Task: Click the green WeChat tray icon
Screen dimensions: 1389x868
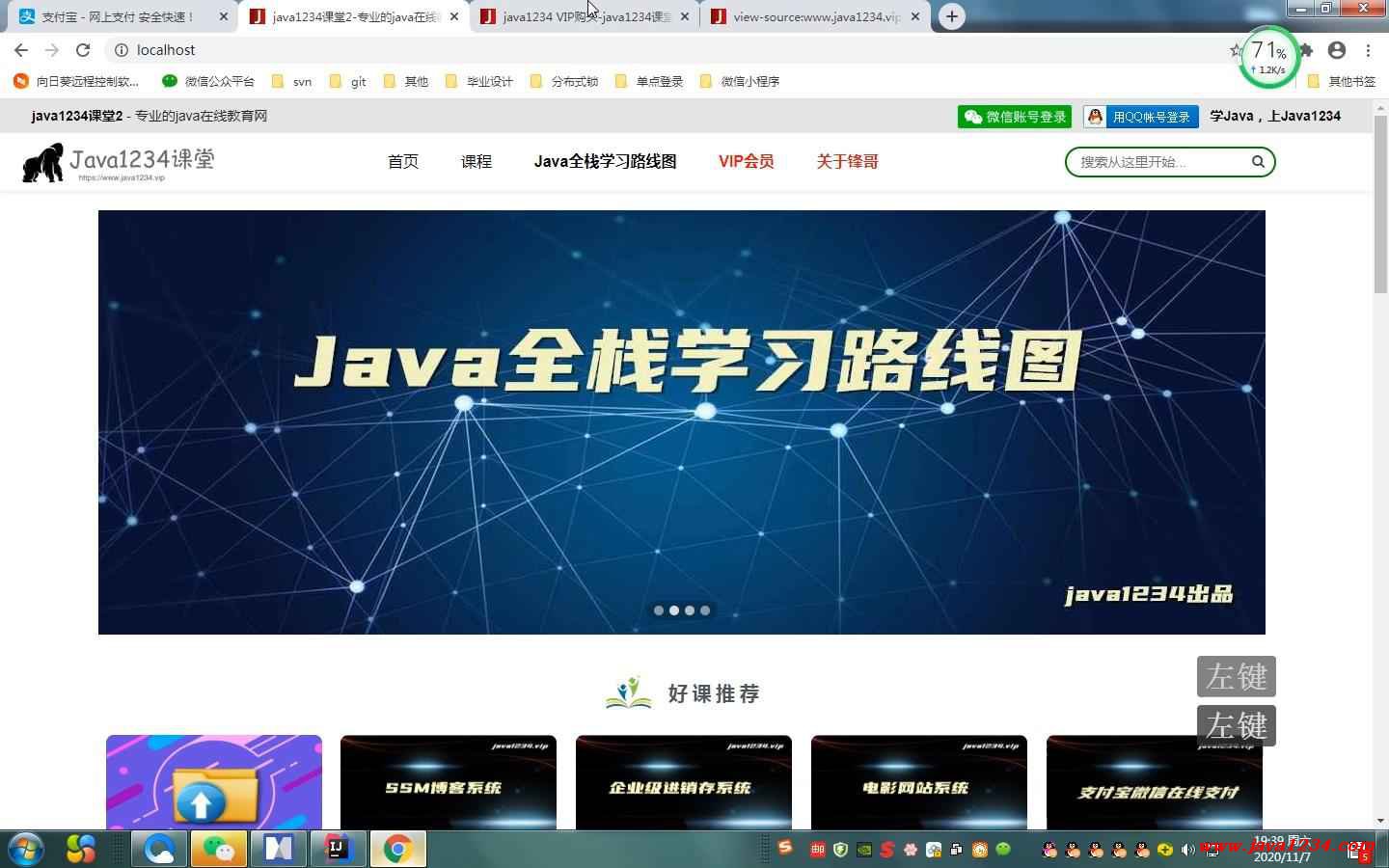Action: click(x=1003, y=850)
